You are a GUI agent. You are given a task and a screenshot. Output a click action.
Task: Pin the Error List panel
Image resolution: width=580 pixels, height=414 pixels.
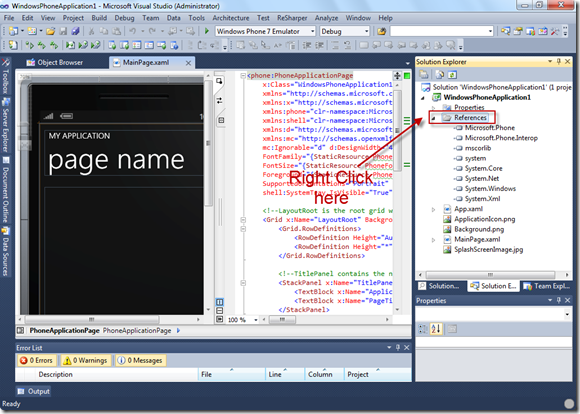coord(398,347)
